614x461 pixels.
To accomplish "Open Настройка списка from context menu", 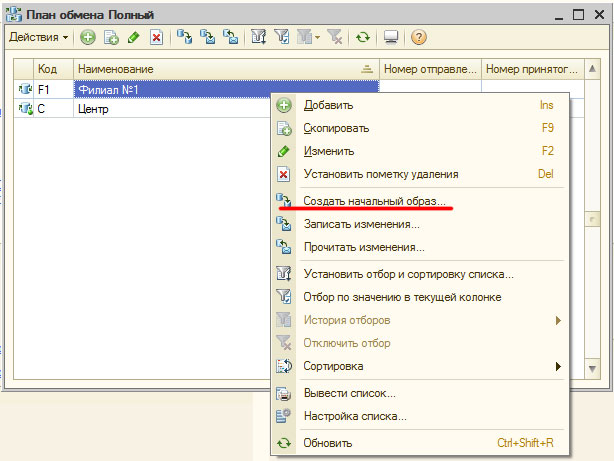I will point(355,416).
